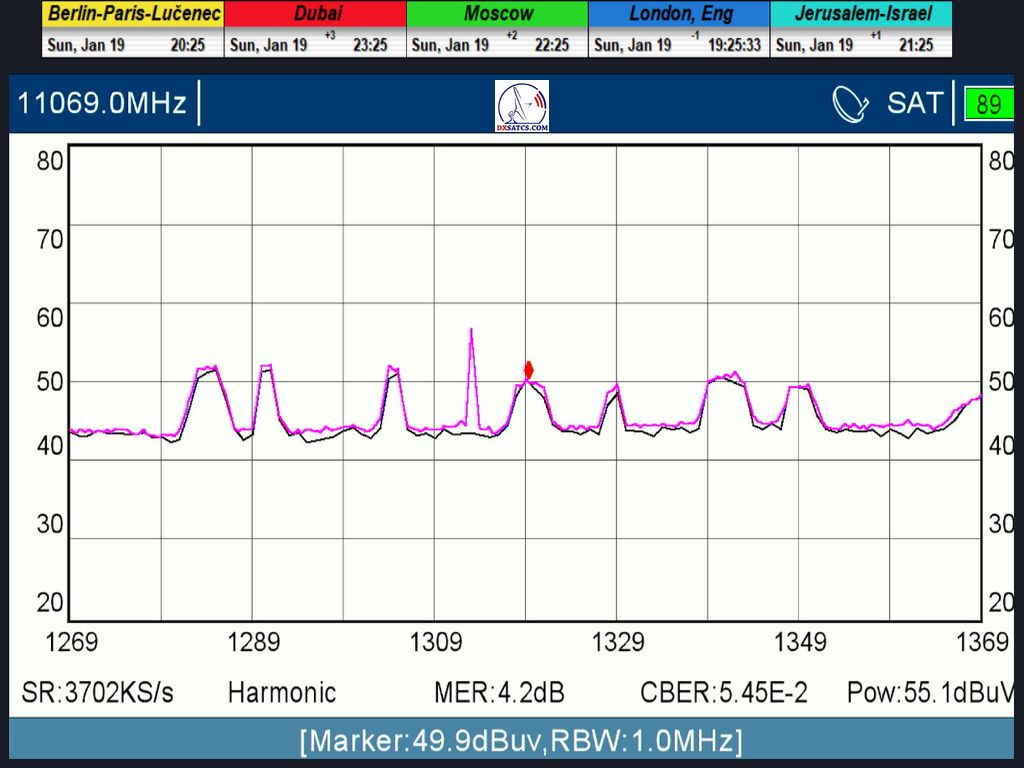Click the Pow:55.1dBuV power reading
The image size is (1024, 768).
[930, 692]
